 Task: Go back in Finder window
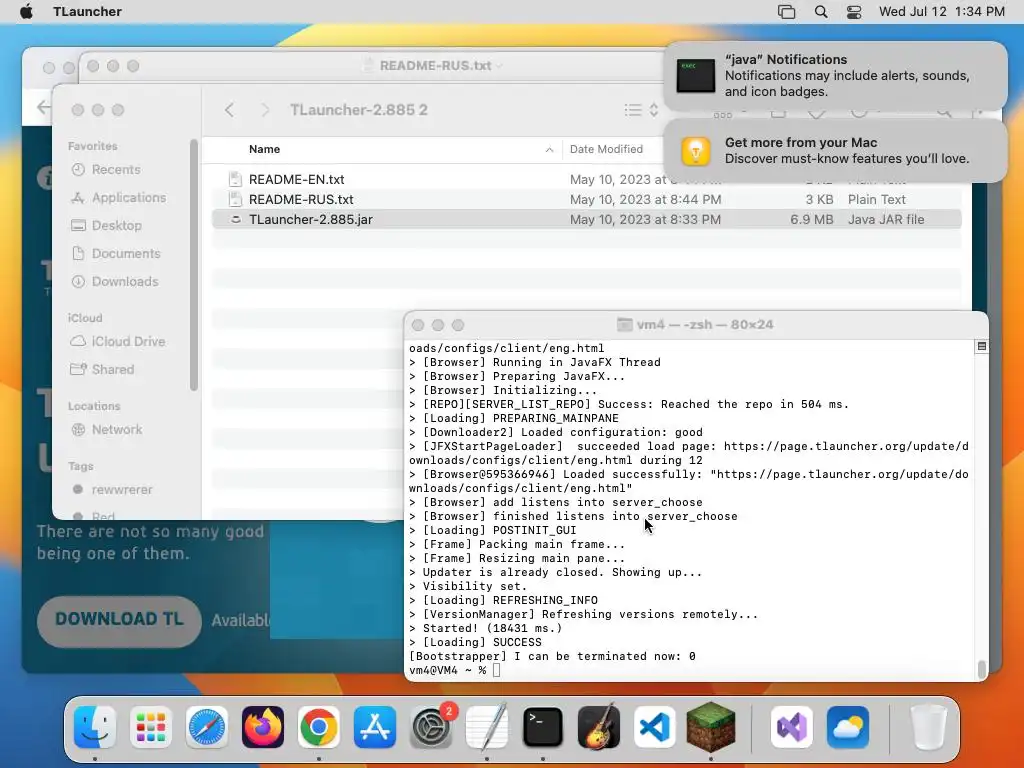[x=229, y=110]
